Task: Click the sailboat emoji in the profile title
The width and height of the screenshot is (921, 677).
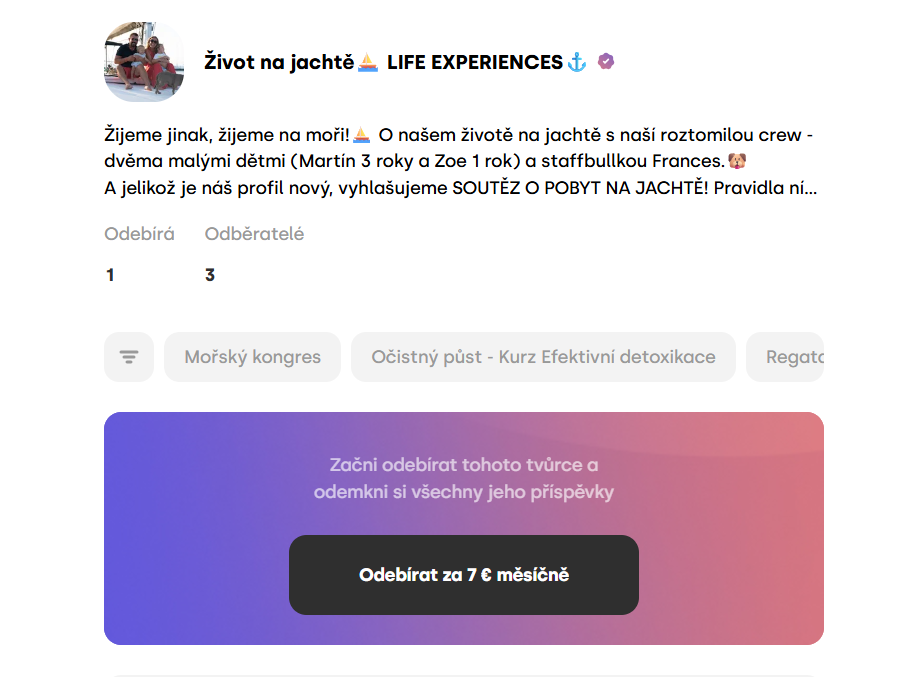Action: 368,63
